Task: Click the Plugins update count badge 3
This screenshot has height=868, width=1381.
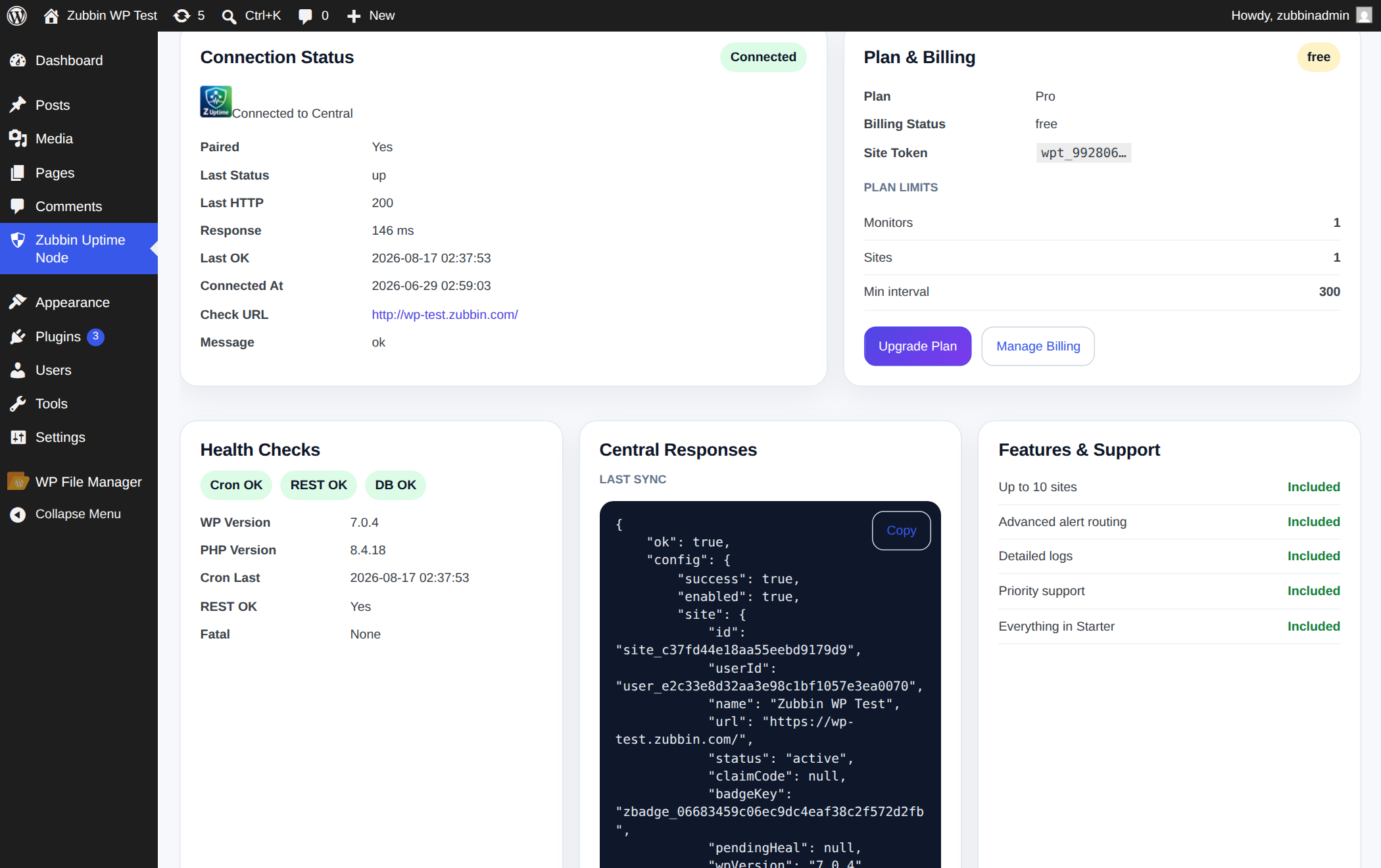Action: 96,337
